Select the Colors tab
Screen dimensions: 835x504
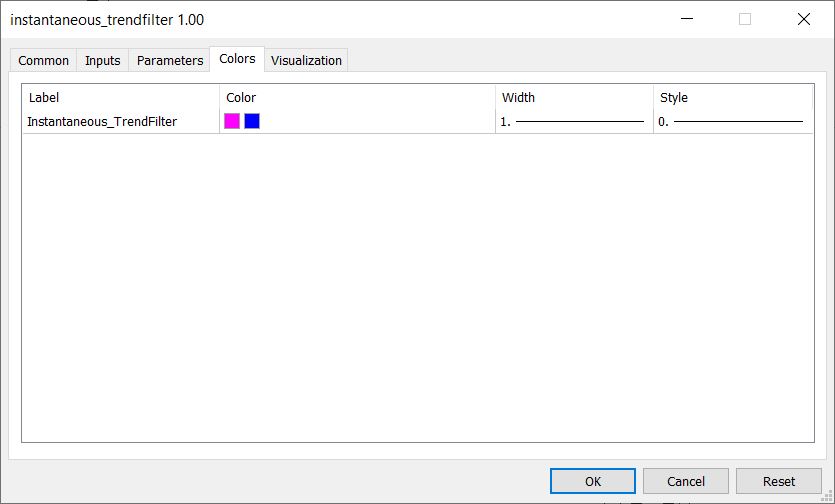[x=238, y=59]
